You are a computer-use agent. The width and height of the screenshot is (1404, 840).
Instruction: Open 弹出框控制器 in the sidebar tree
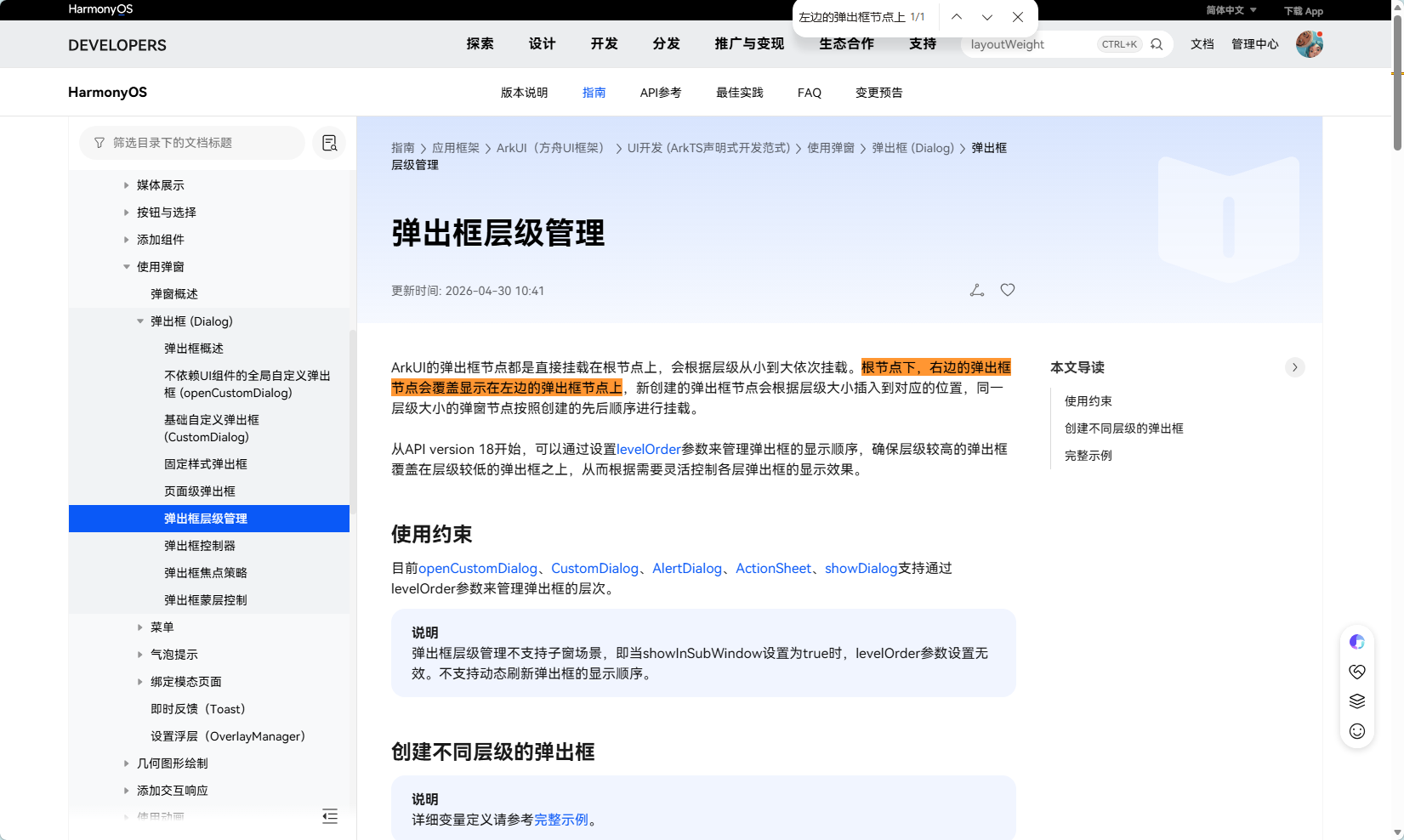click(200, 546)
